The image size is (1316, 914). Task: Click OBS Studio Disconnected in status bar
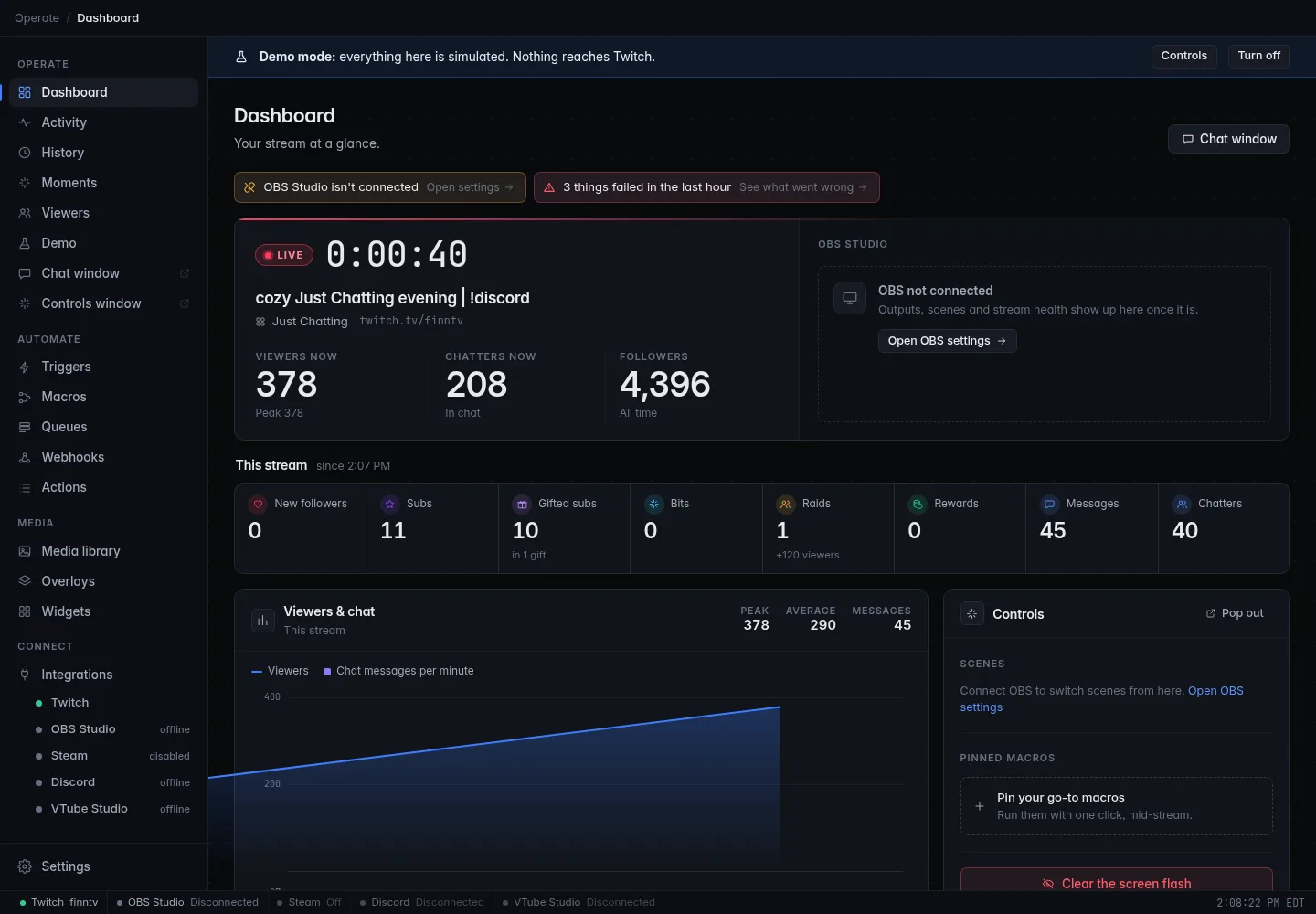click(188, 902)
